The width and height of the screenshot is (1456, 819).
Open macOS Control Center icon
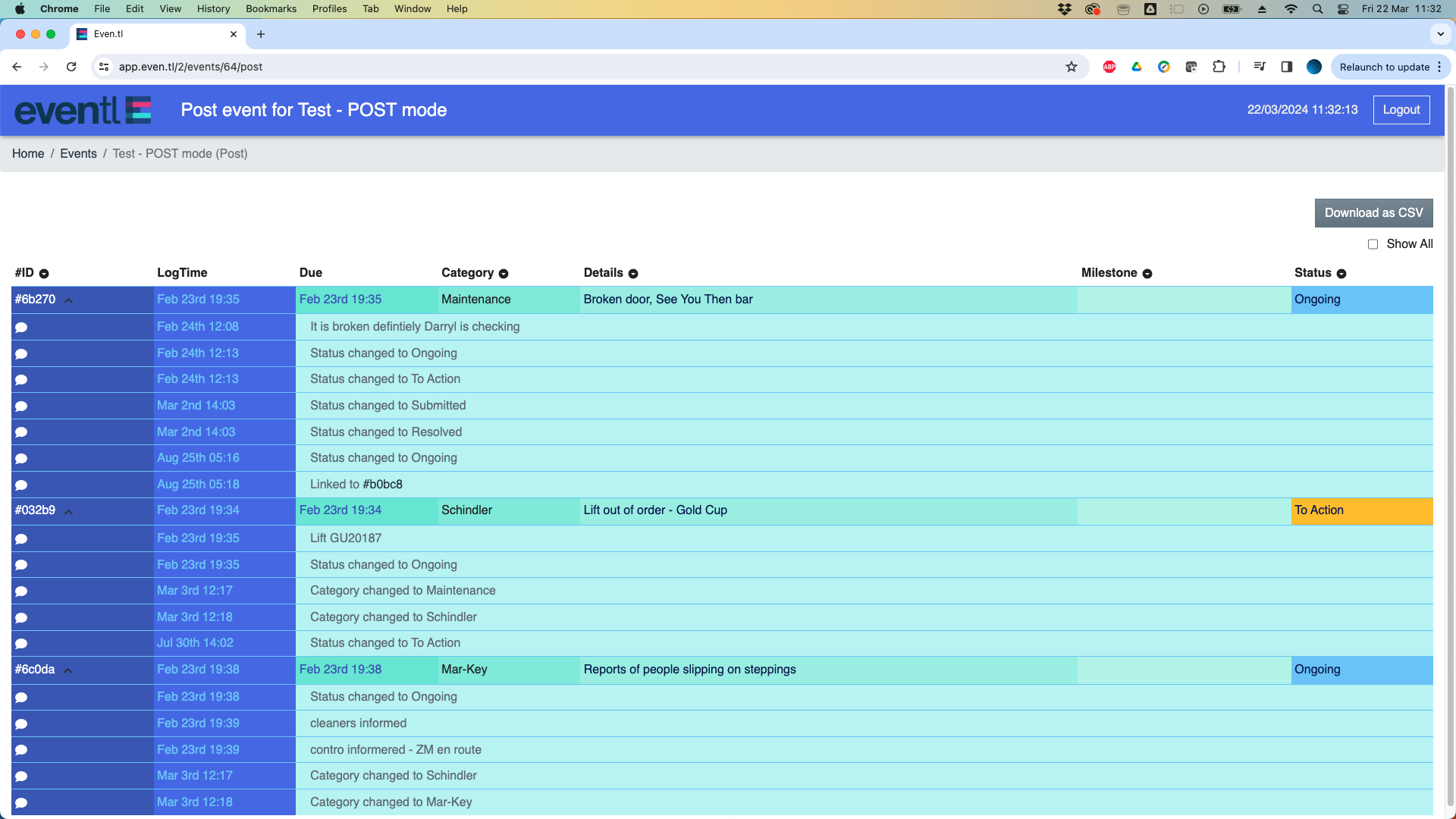(x=1343, y=9)
